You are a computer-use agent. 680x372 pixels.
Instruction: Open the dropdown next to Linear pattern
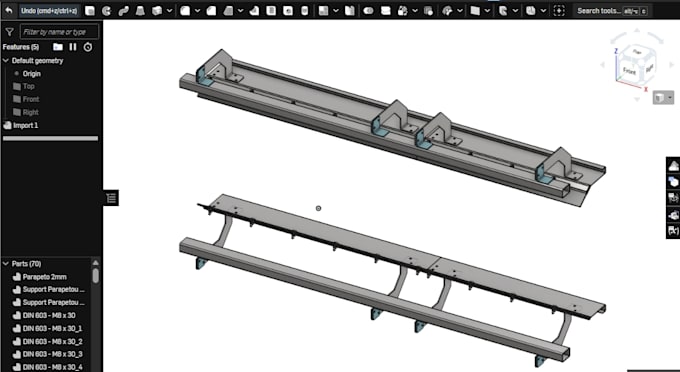[336, 11]
